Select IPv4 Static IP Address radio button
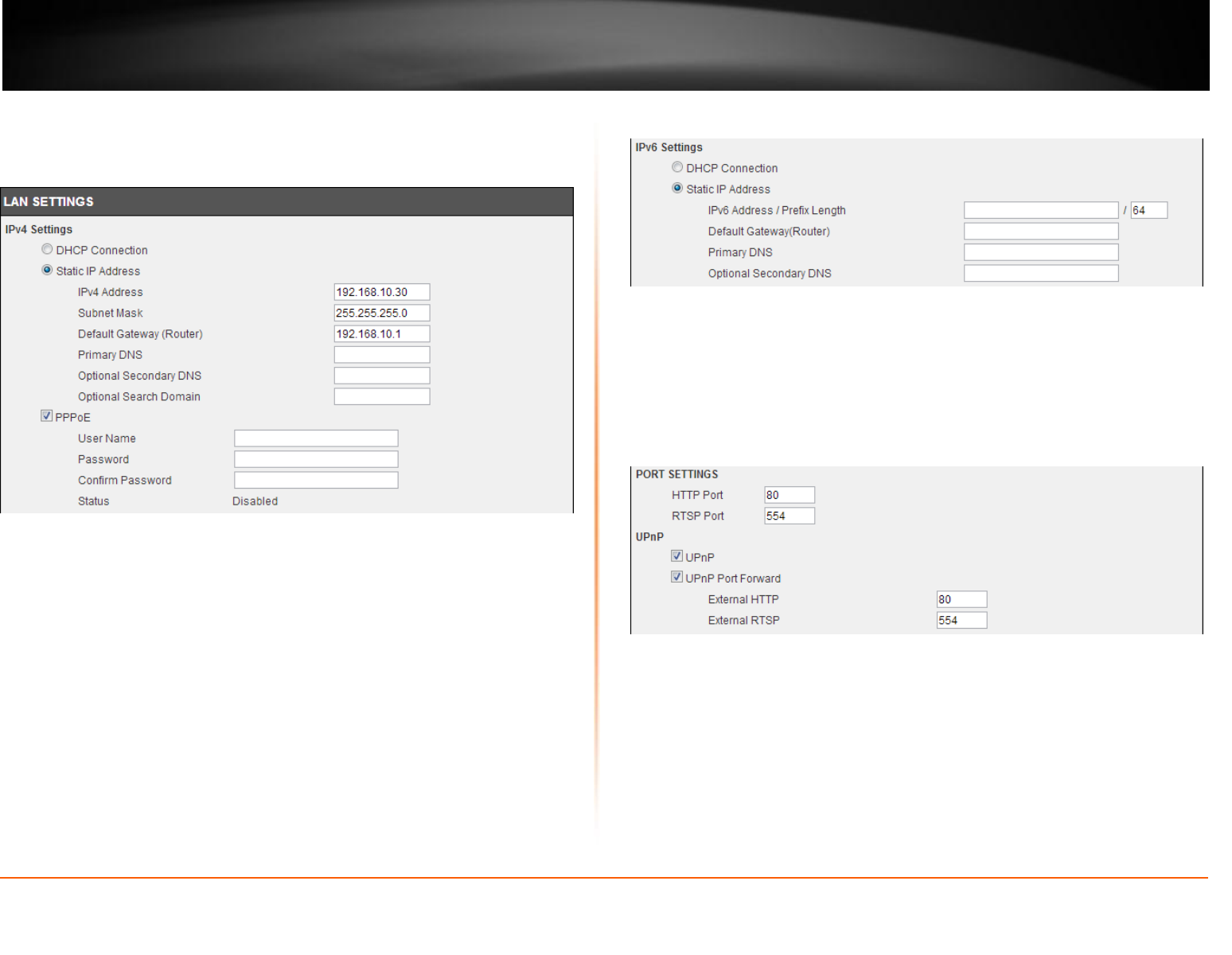The image size is (1232, 955). (47, 271)
